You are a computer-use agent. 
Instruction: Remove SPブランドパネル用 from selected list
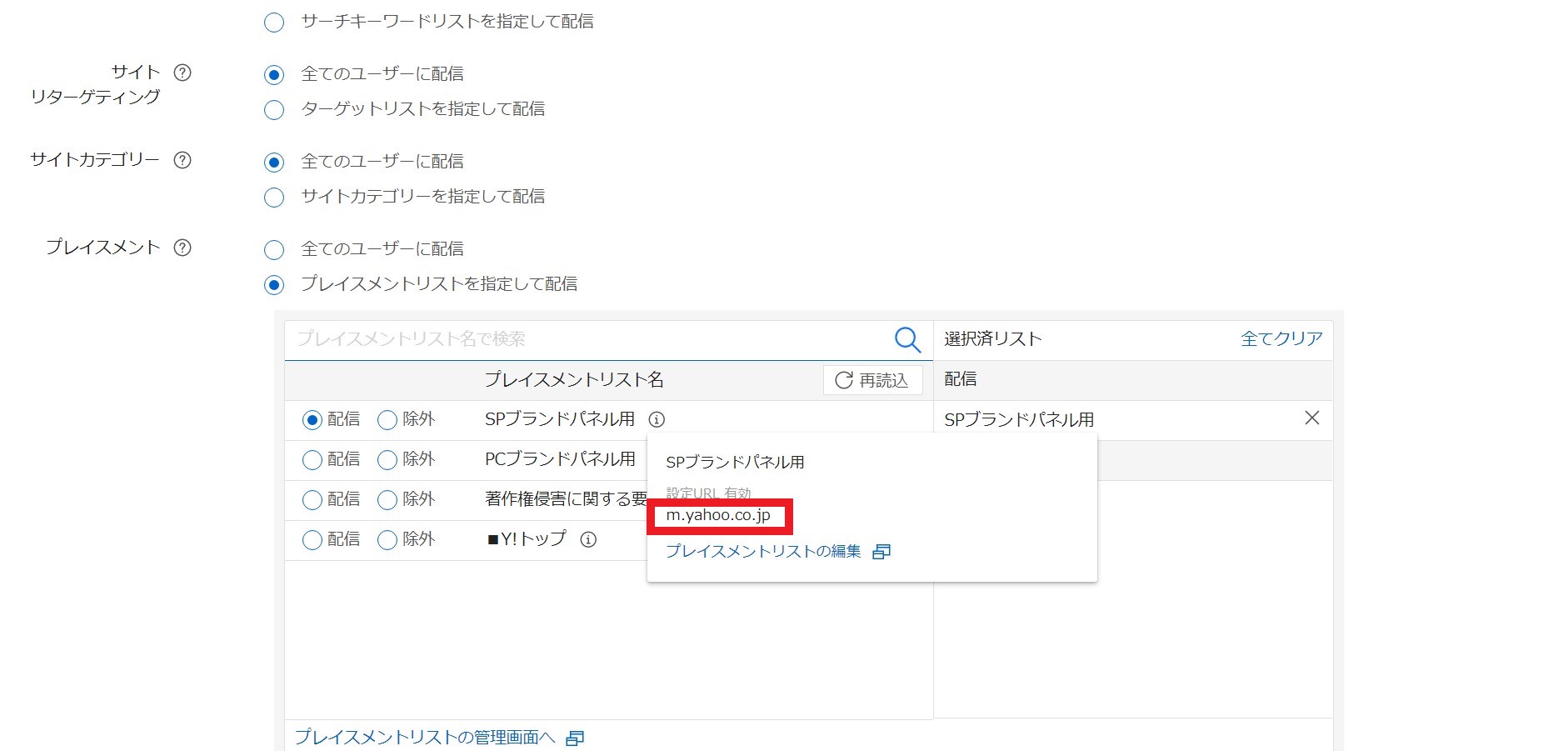coord(1312,418)
